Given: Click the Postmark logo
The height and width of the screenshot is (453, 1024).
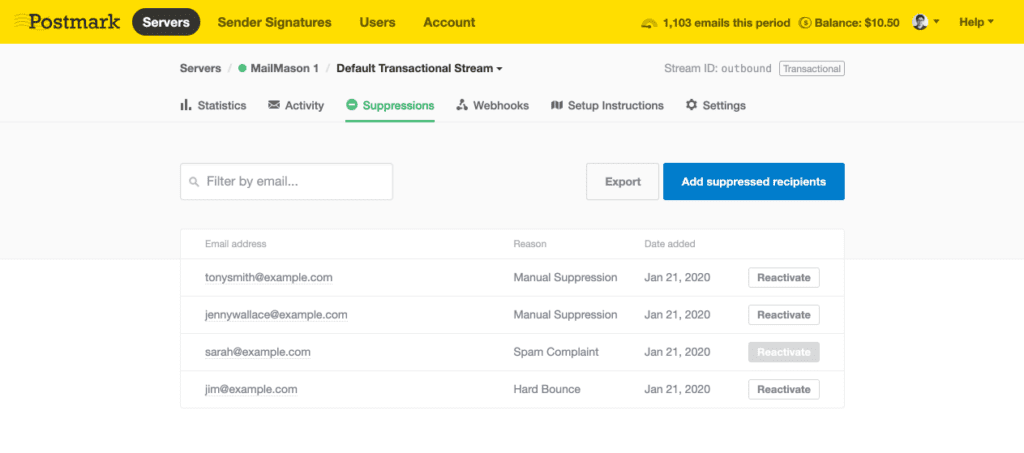Looking at the screenshot, I should coord(67,22).
